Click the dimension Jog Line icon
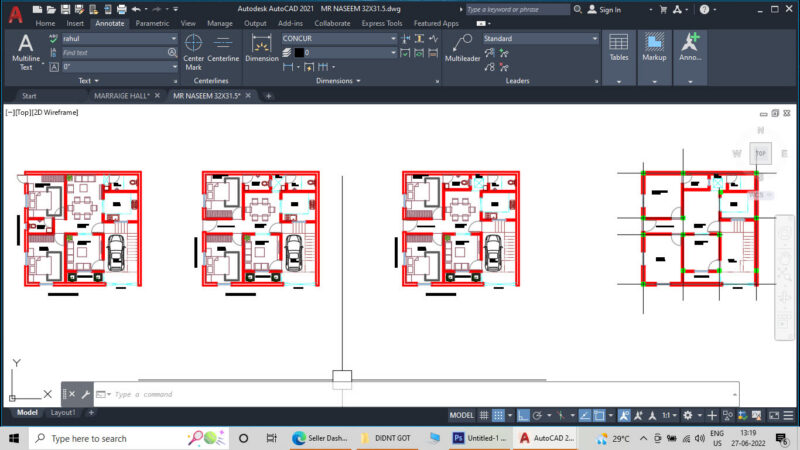 tap(433, 38)
